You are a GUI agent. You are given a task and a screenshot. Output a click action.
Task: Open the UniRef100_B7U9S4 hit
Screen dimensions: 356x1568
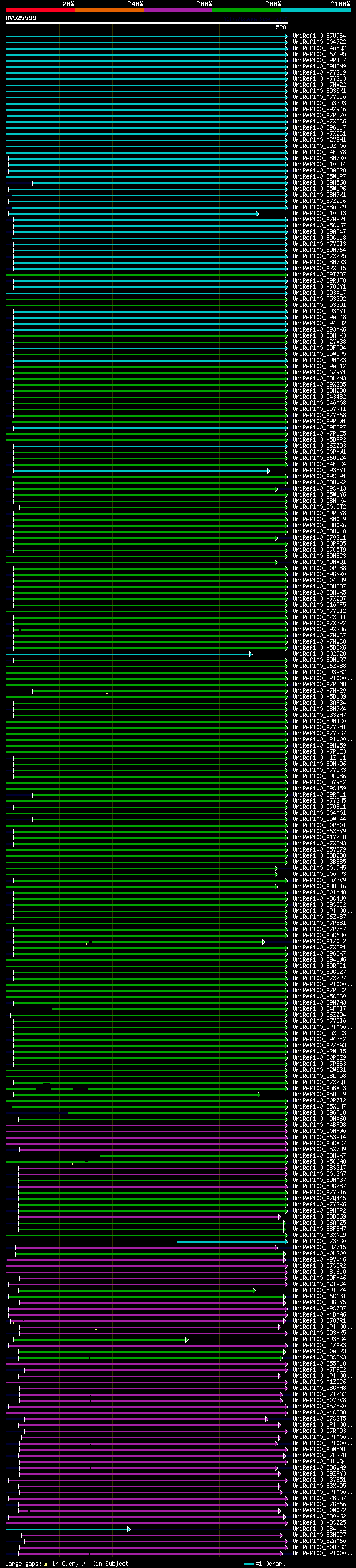click(x=319, y=36)
